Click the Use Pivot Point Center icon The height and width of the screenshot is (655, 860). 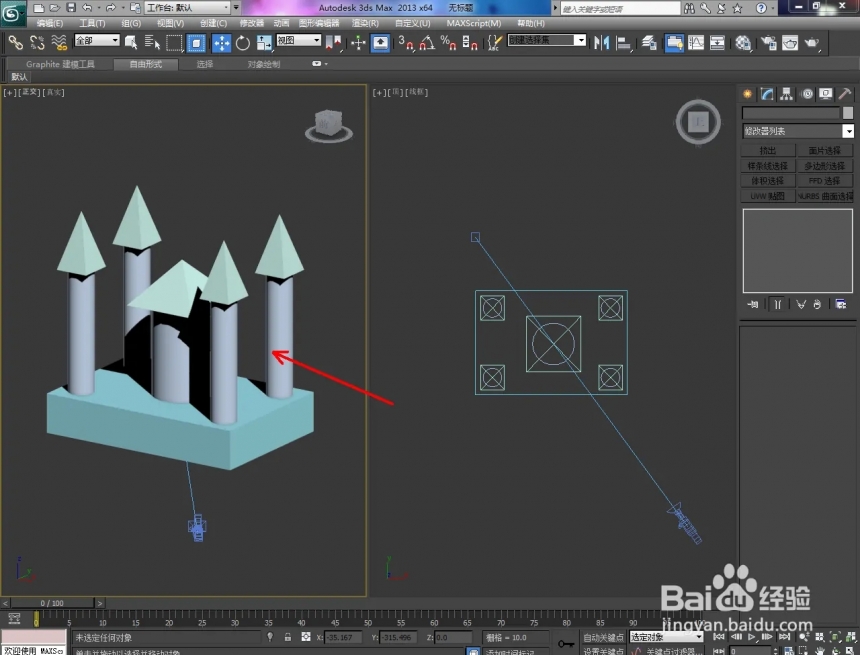[x=333, y=43]
